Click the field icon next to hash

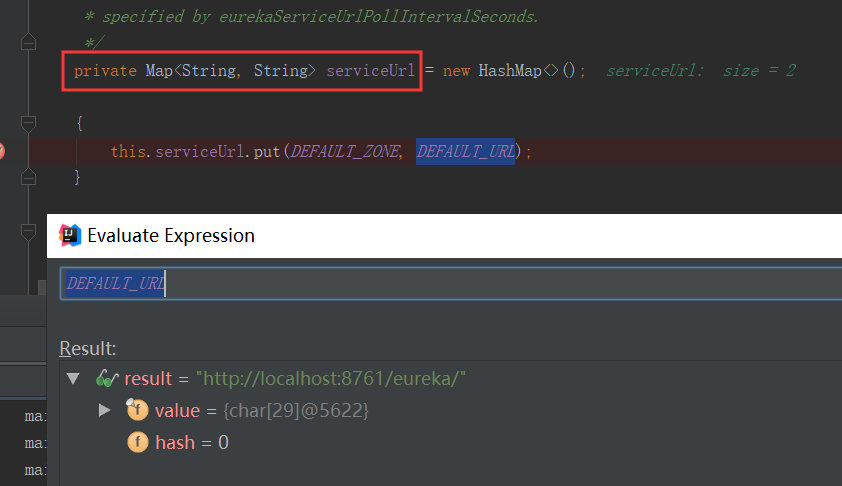click(x=137, y=442)
